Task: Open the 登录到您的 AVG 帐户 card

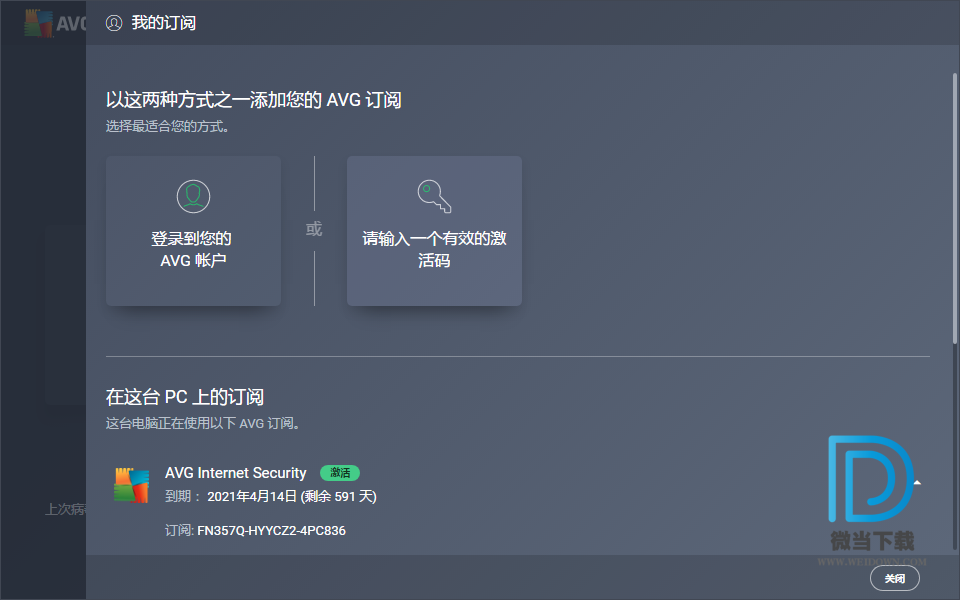Action: 193,231
